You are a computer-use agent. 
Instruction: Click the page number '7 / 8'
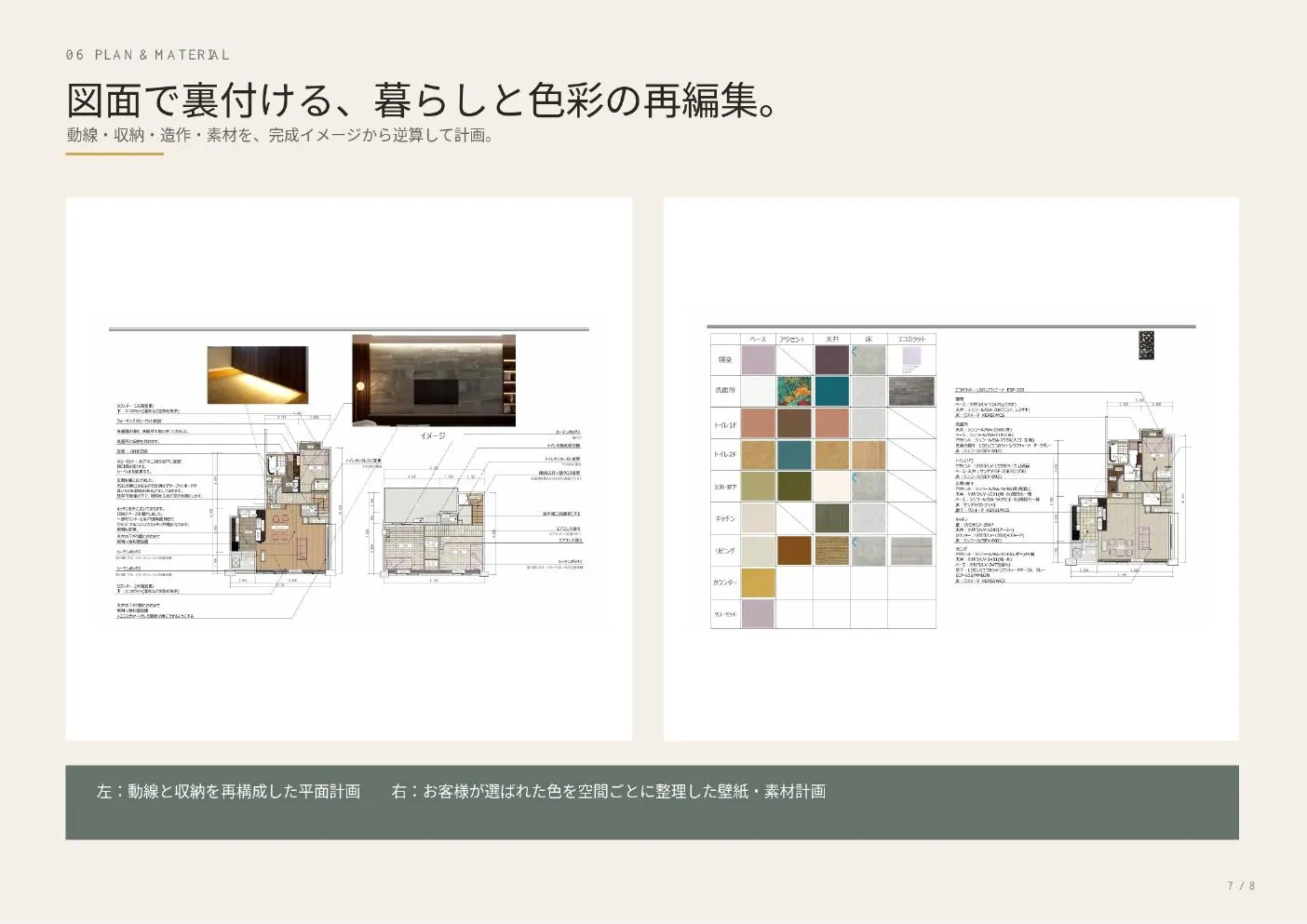pyautogui.click(x=1241, y=886)
